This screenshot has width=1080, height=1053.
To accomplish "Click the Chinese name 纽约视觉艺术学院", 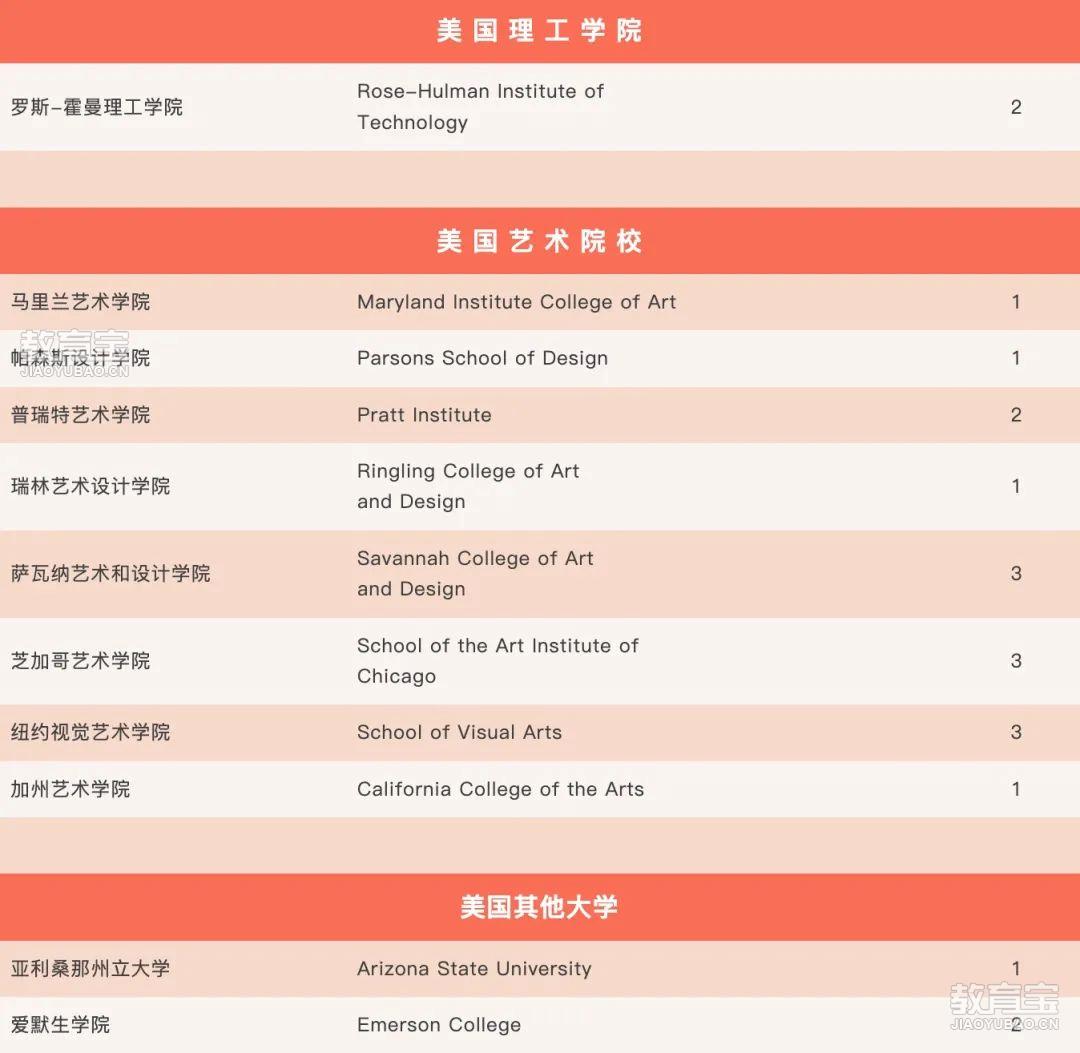I will coord(90,732).
